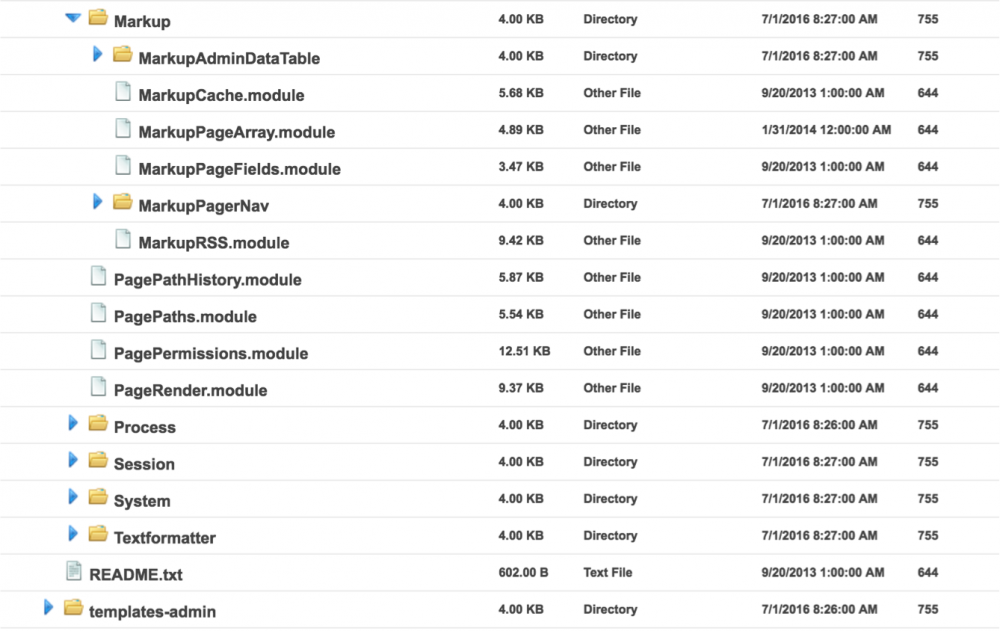Select the PagePermissions.module file name
The width and height of the screenshot is (1000, 631).
coord(211,353)
